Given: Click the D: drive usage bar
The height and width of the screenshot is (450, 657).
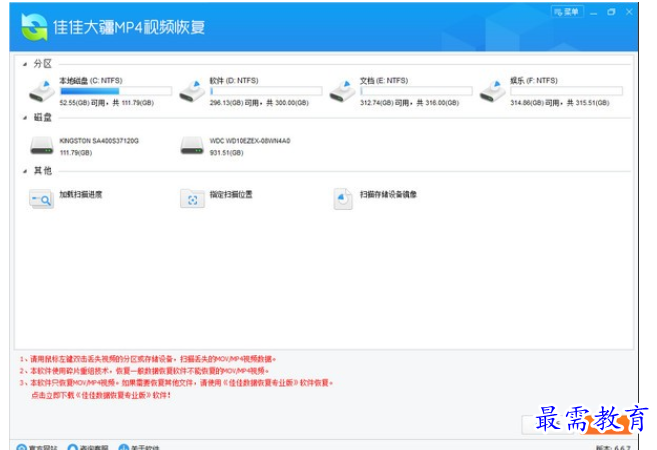Looking at the screenshot, I should (266, 91).
